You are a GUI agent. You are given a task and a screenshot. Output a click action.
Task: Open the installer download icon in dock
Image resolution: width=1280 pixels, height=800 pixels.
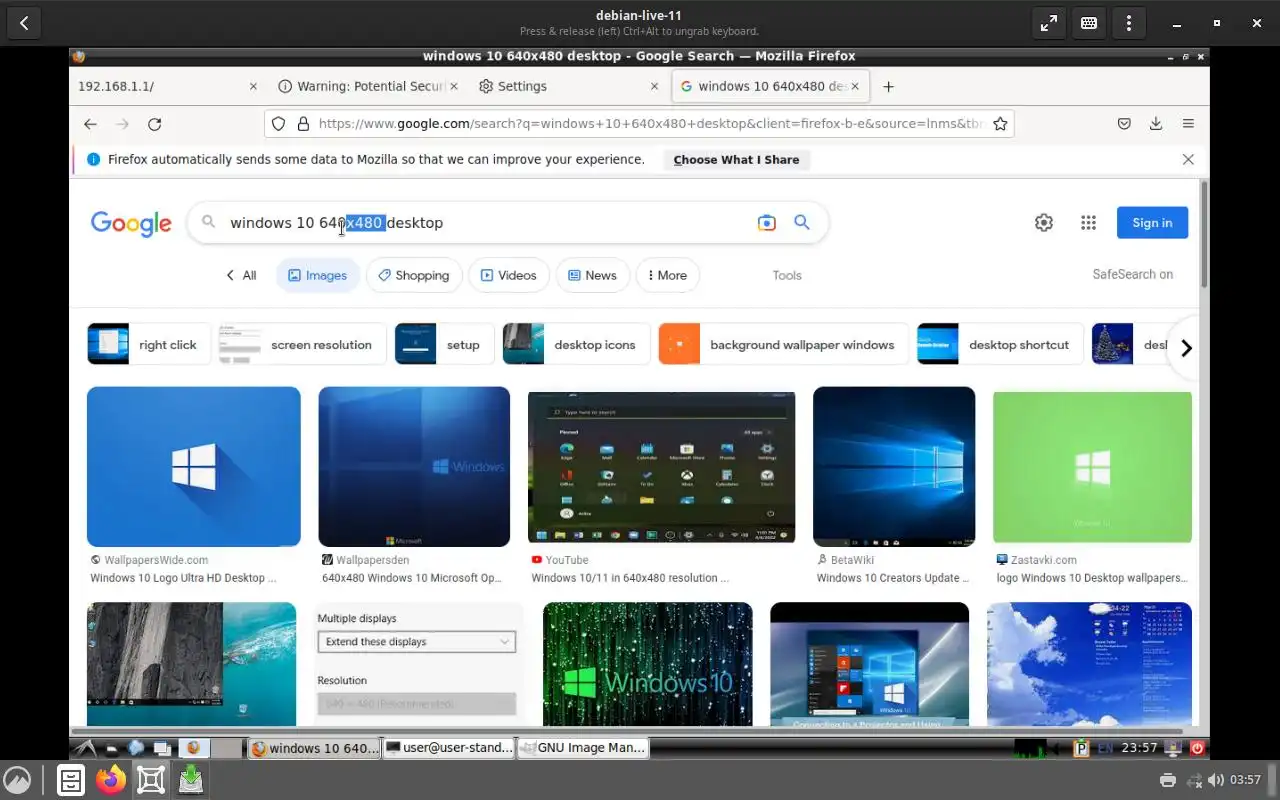tap(191, 779)
